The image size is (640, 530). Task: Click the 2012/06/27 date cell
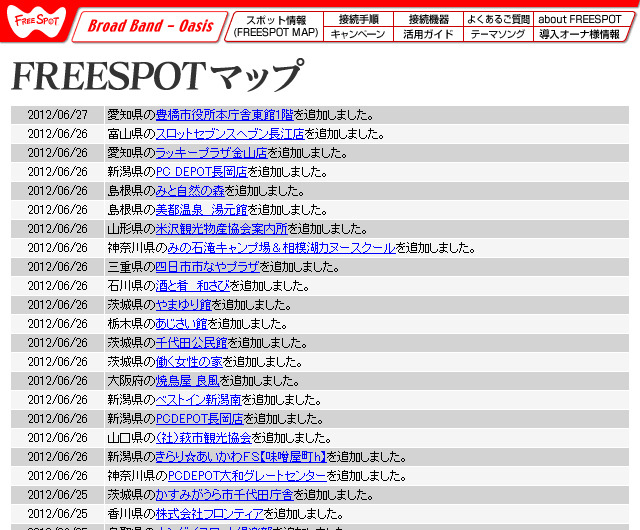point(58,115)
